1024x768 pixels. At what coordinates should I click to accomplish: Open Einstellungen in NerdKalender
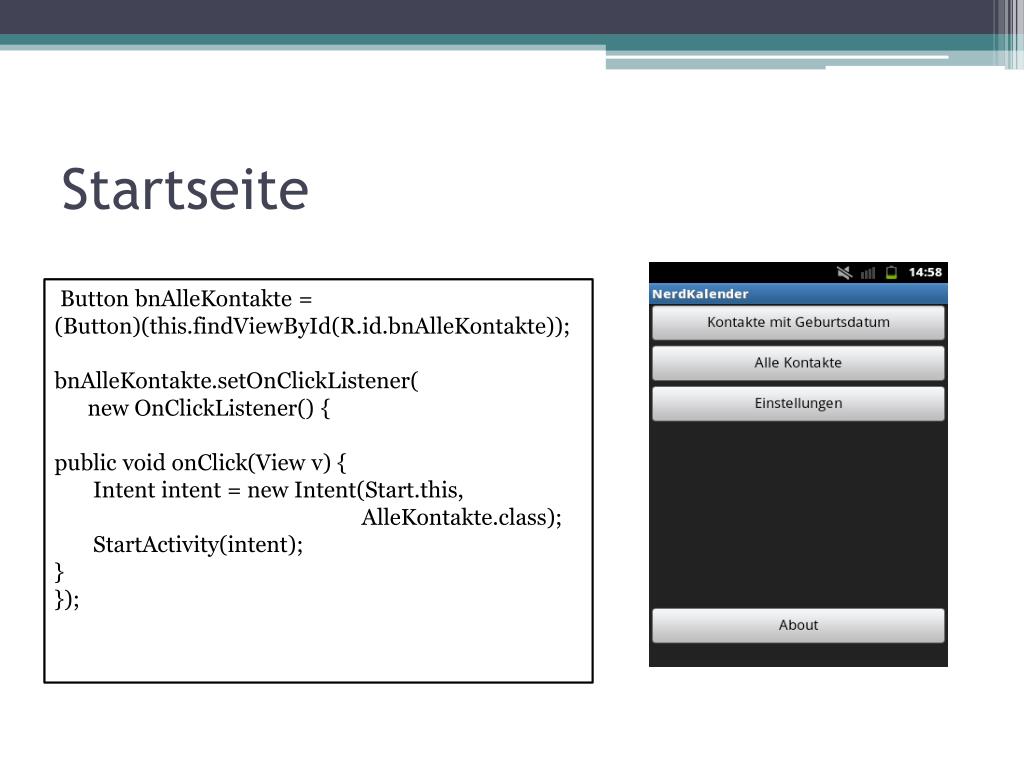(x=798, y=403)
